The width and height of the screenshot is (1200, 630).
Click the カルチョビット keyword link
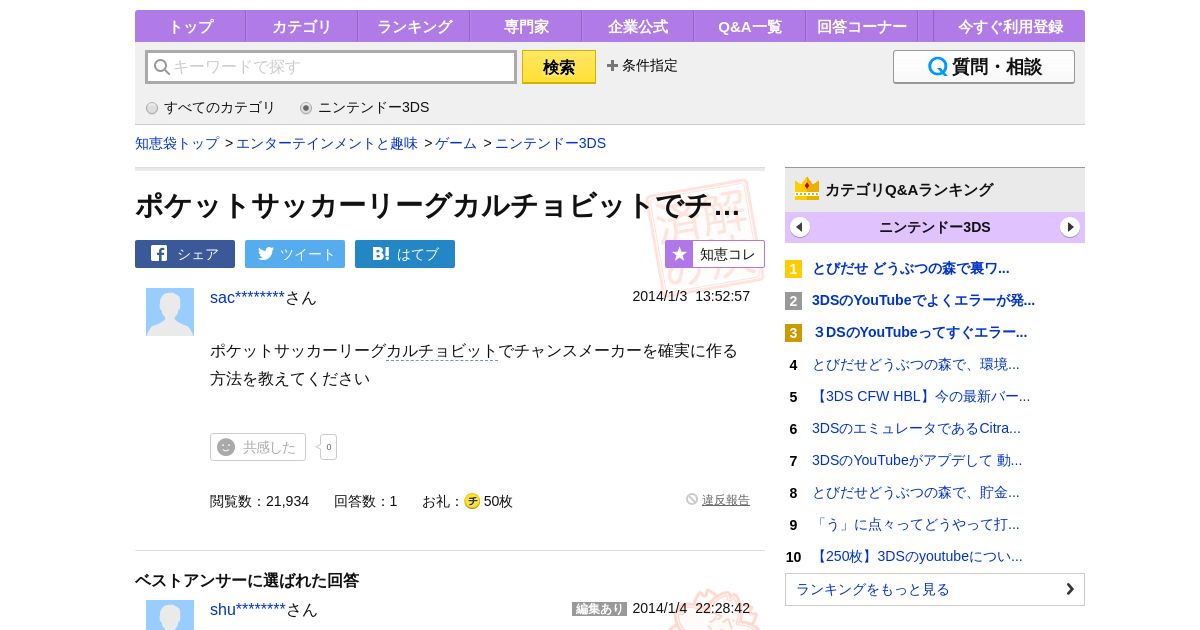click(x=441, y=351)
